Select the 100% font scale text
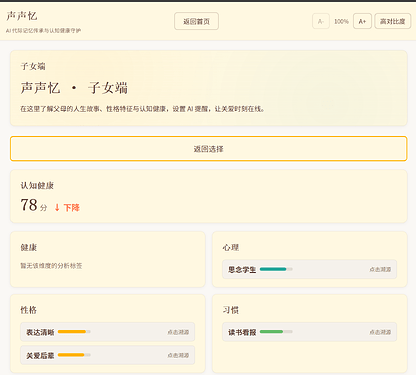 (341, 21)
